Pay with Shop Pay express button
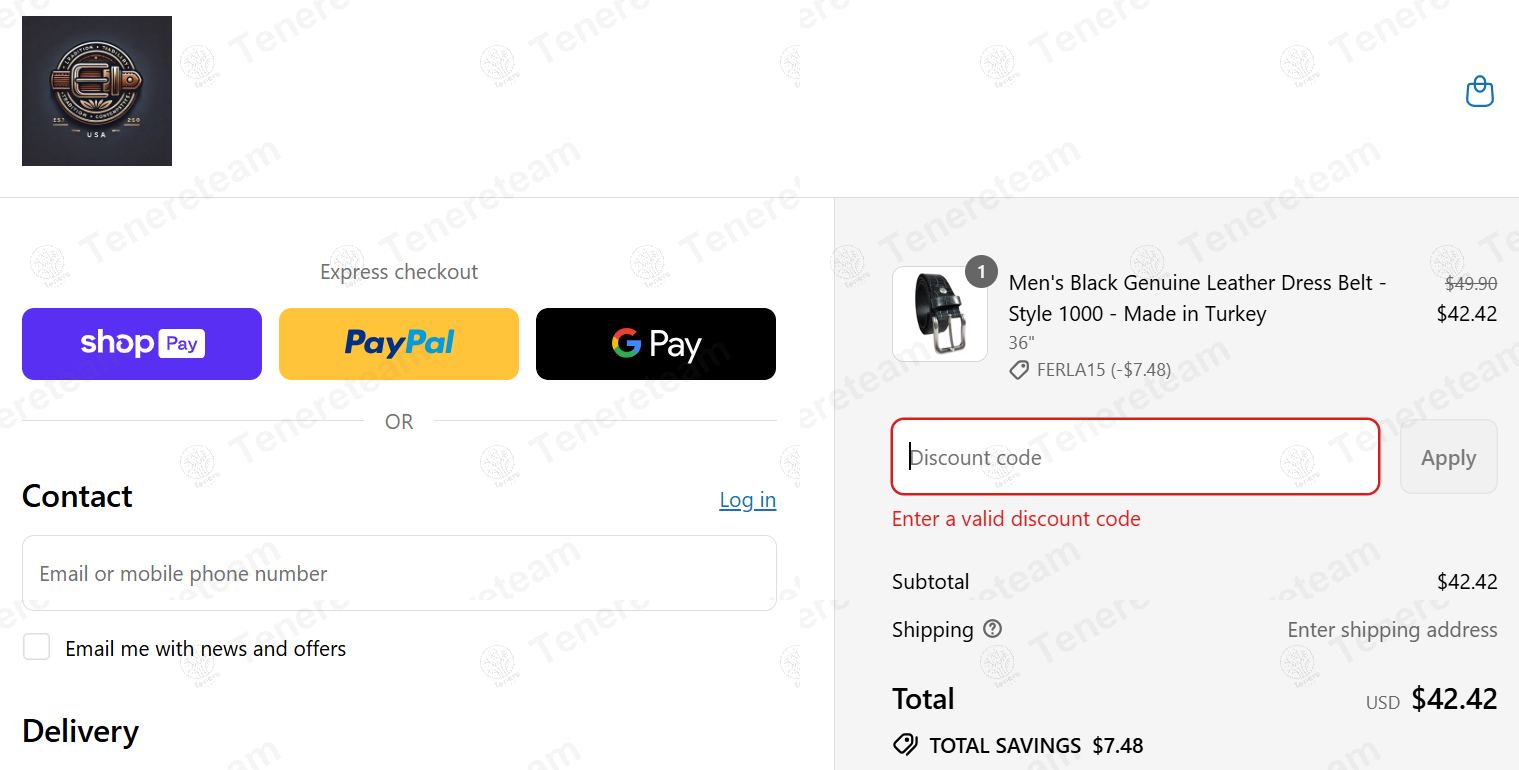The height and width of the screenshot is (770, 1519). 142,344
